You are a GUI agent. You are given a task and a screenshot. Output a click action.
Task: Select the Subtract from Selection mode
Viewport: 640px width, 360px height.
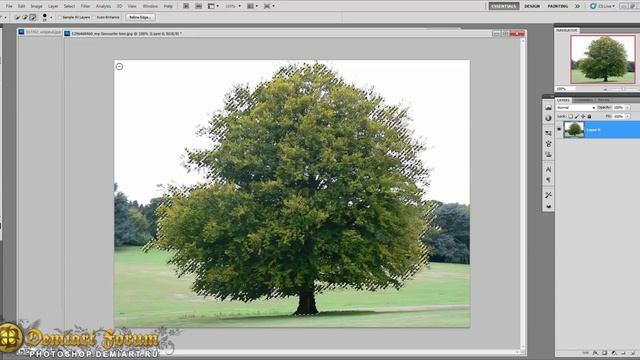(x=33, y=17)
